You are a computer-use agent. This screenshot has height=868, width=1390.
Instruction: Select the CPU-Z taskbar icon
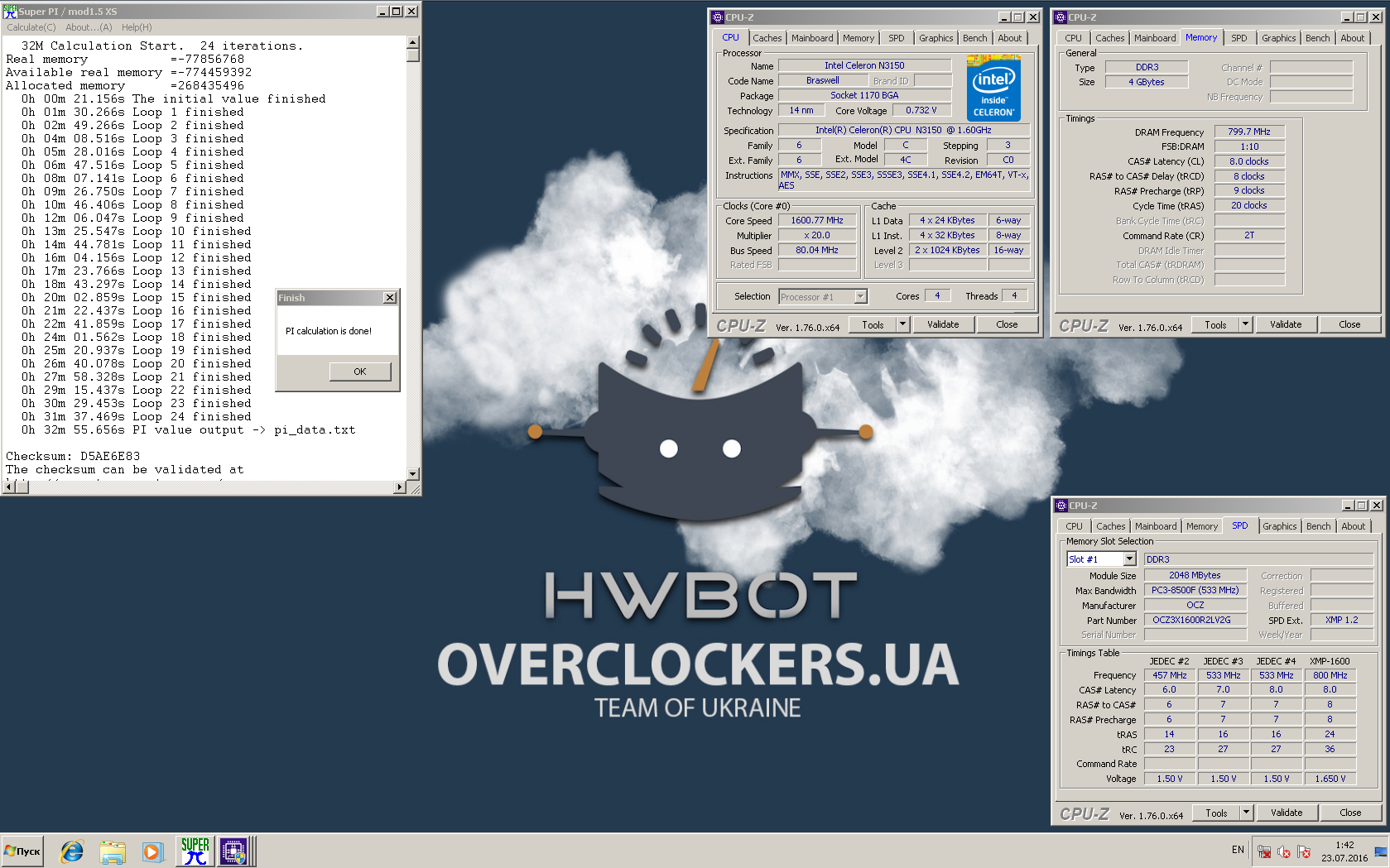(233, 851)
